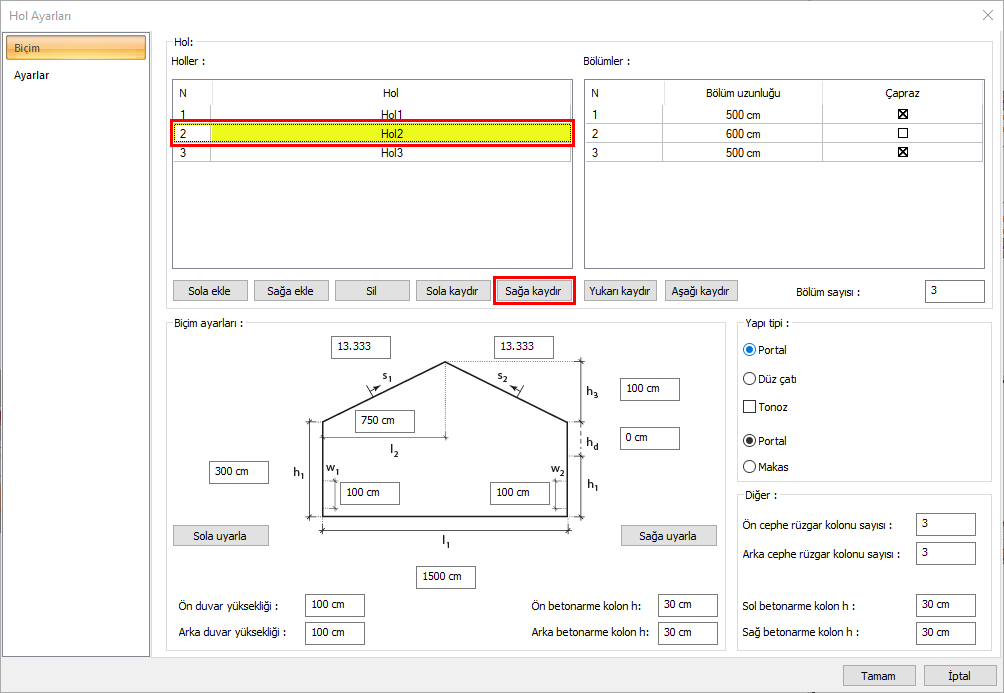Select Hol1 row in Holler list
Image resolution: width=1004 pixels, height=693 pixels.
pos(391,115)
